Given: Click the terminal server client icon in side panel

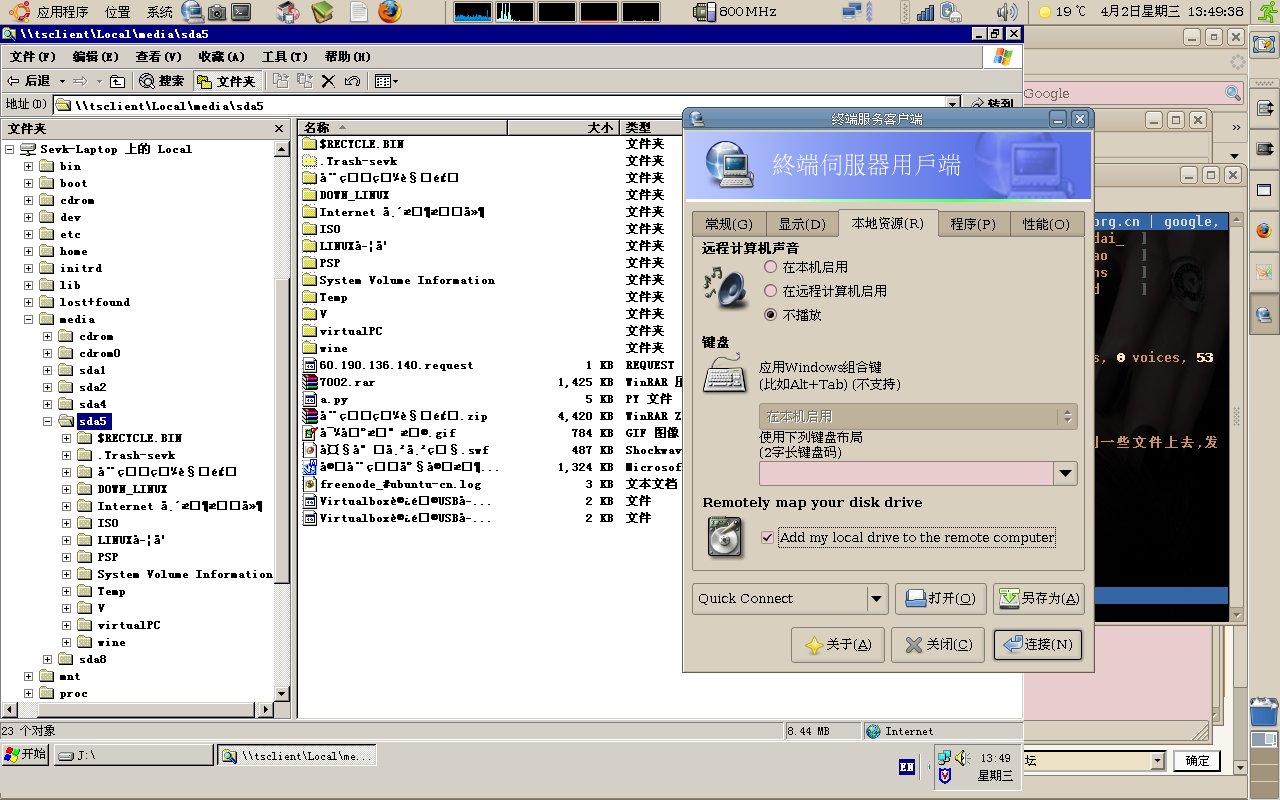Looking at the screenshot, I should (x=1264, y=315).
